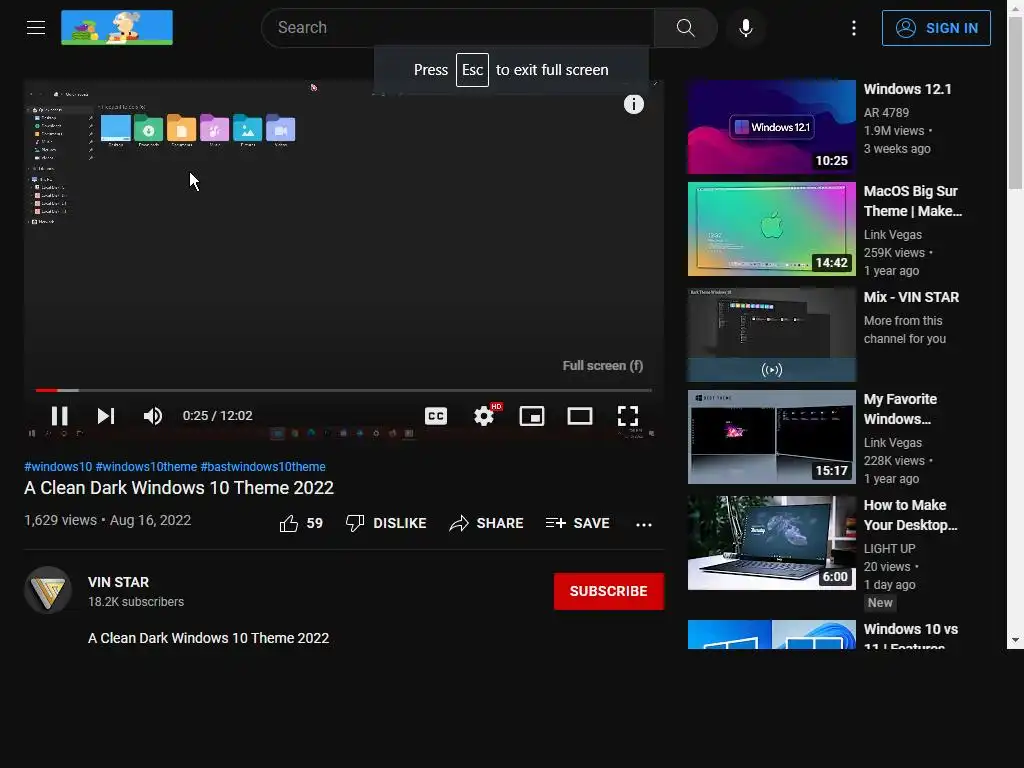
Task: Click the 18.2K subscribers text
Action: (x=136, y=601)
